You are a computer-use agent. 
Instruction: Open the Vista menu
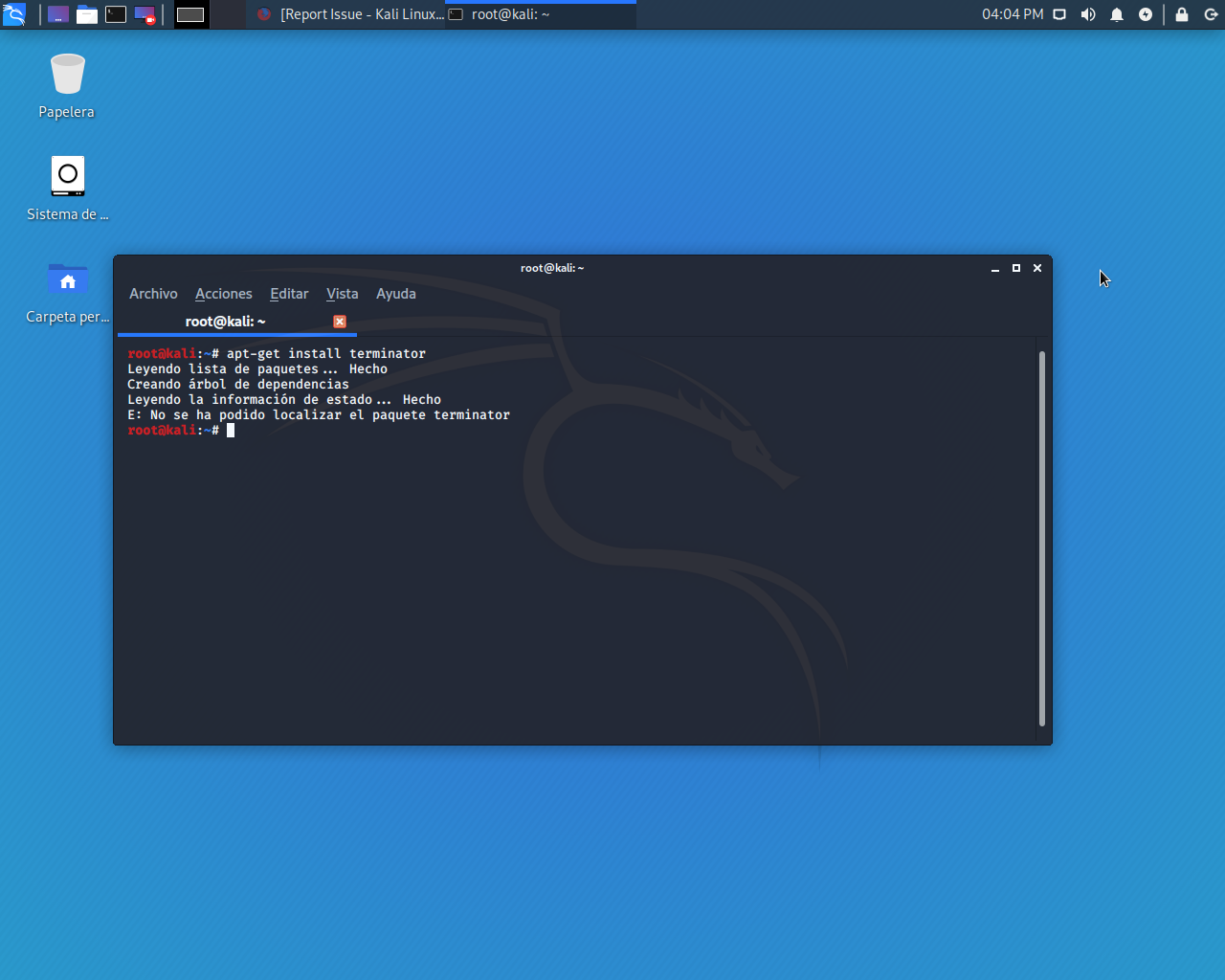click(x=342, y=294)
